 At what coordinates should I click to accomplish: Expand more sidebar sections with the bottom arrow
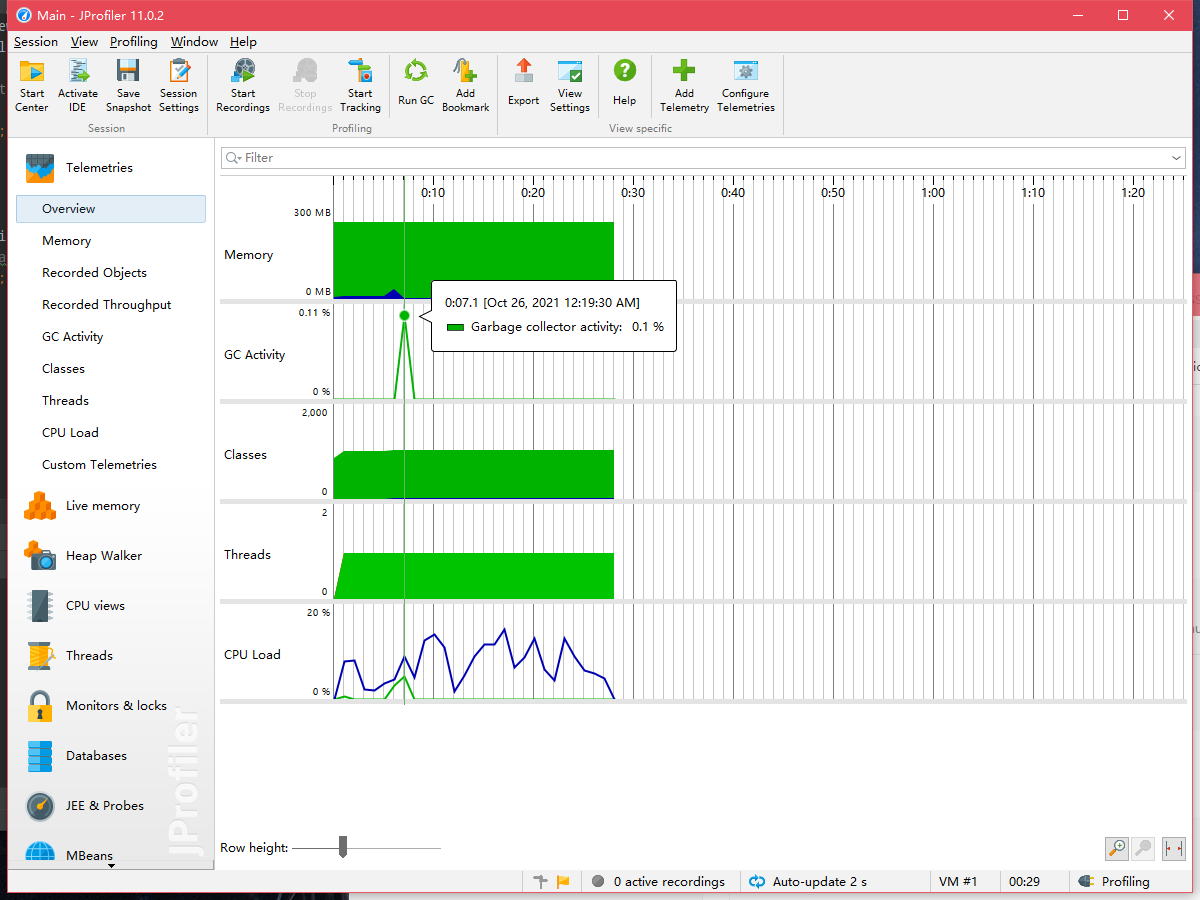click(111, 866)
